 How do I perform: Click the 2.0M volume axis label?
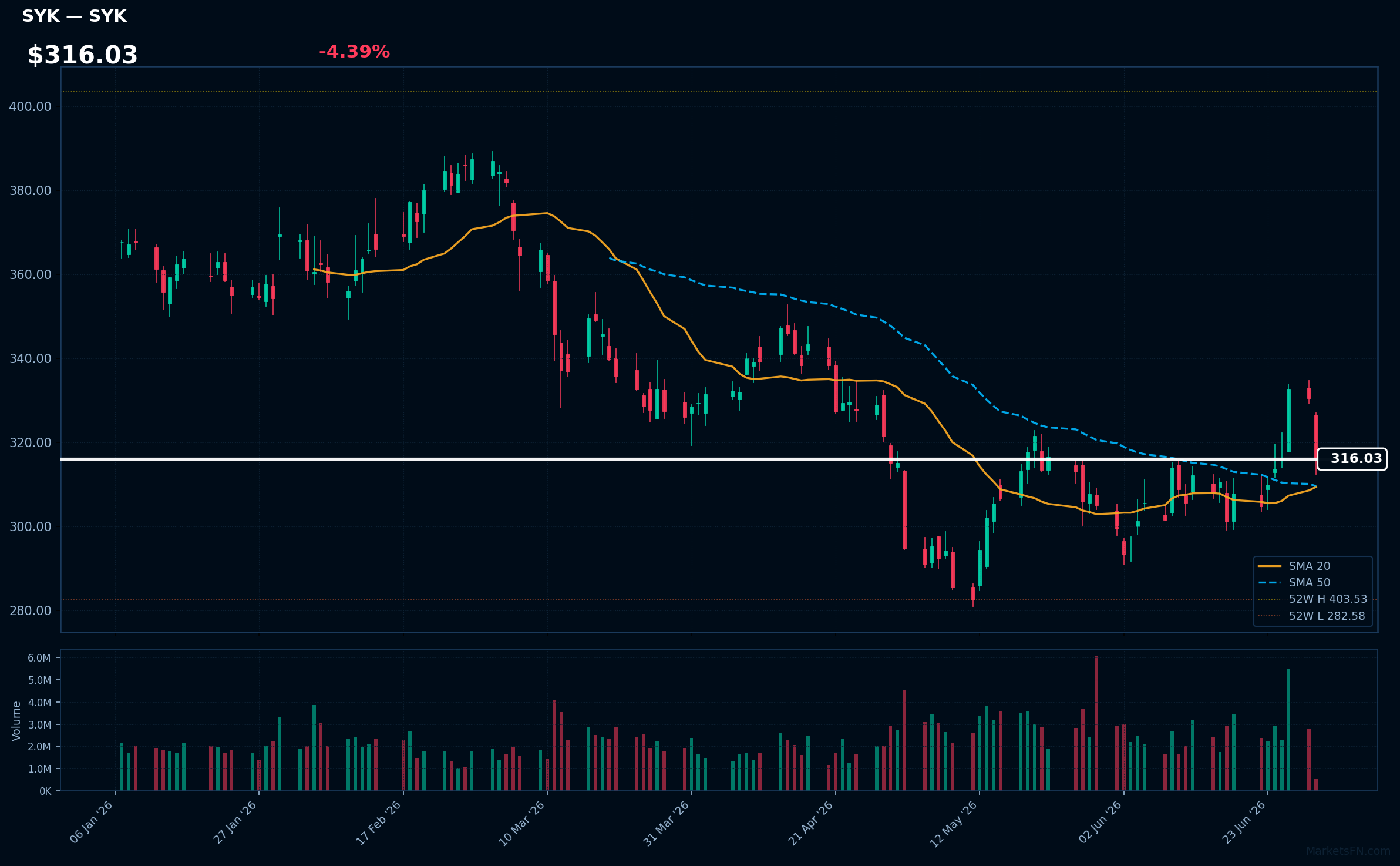click(x=39, y=747)
